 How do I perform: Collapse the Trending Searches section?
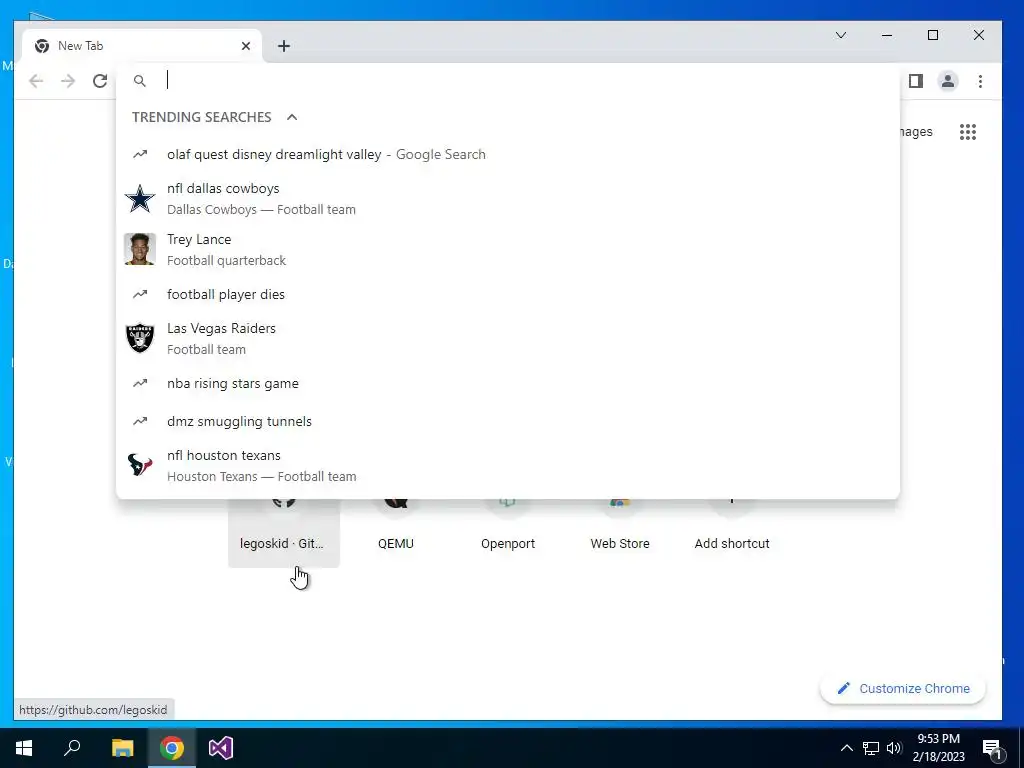point(292,117)
